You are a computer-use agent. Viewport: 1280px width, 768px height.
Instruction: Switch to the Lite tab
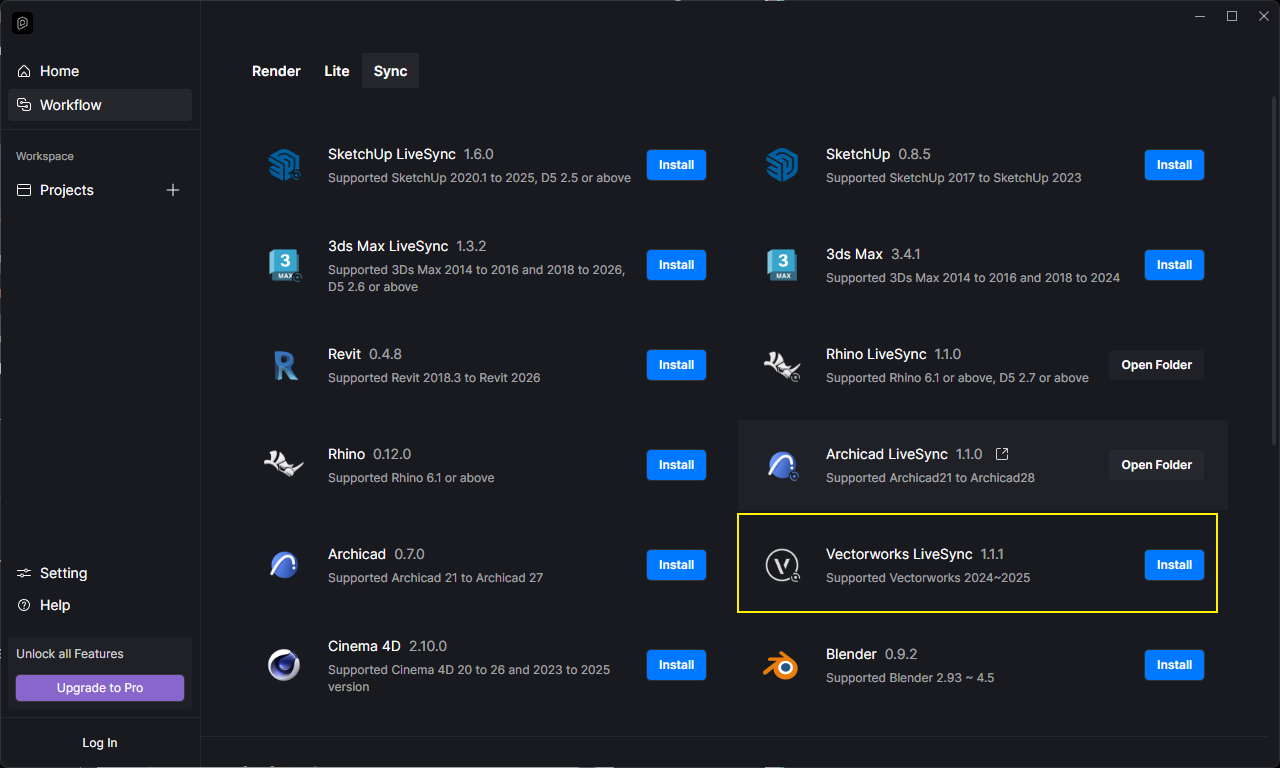coord(337,71)
